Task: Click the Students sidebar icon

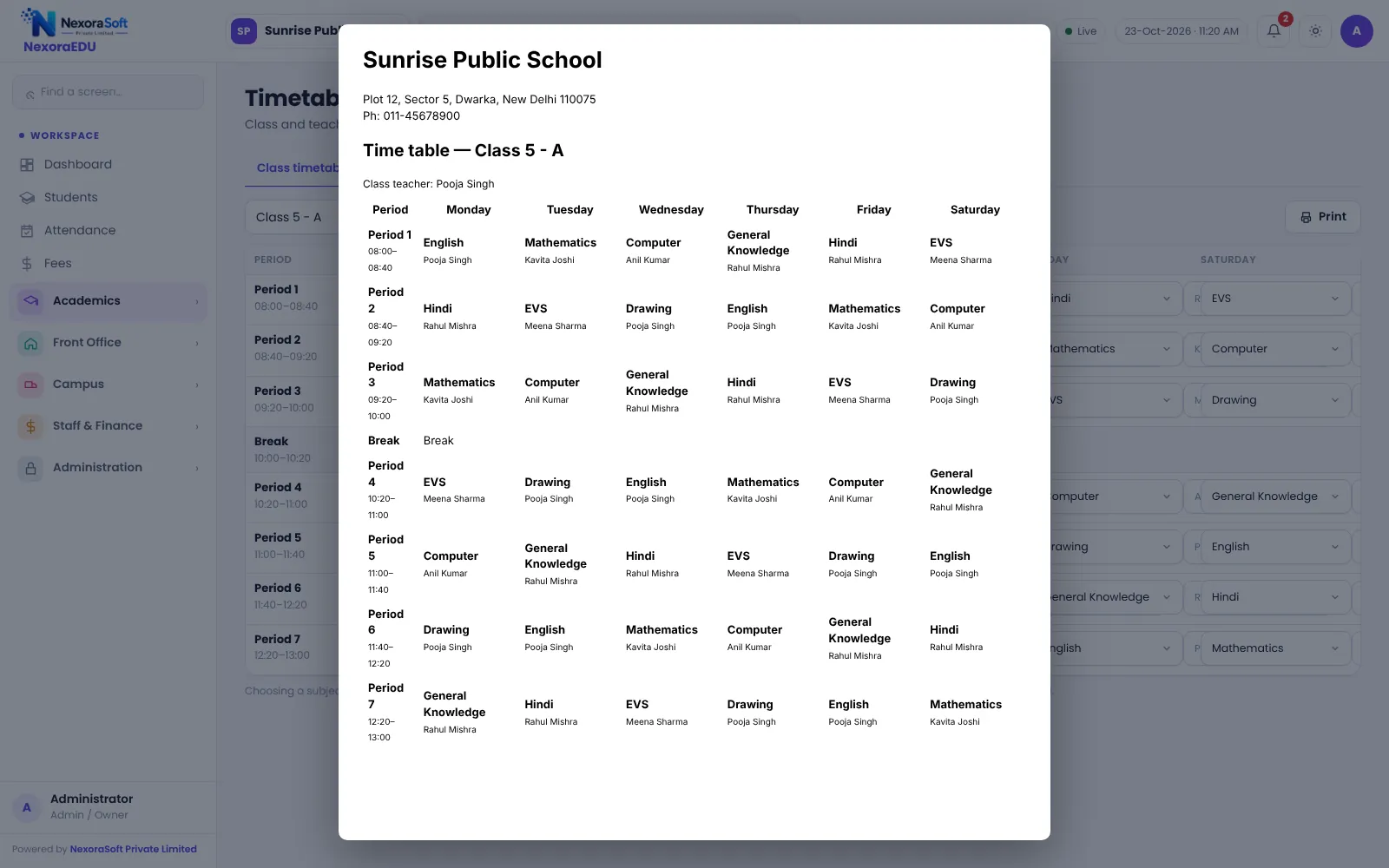Action: pyautogui.click(x=27, y=198)
